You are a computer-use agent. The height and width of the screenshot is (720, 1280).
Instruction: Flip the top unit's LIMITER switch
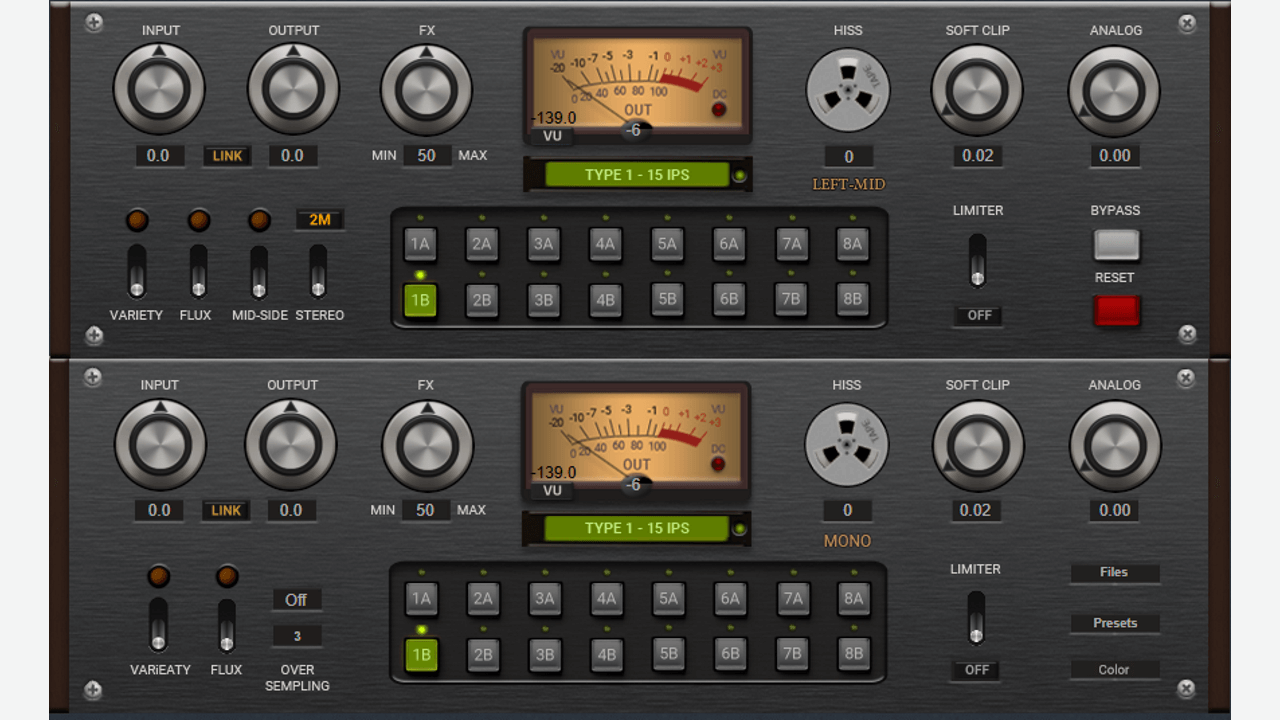coord(977,260)
